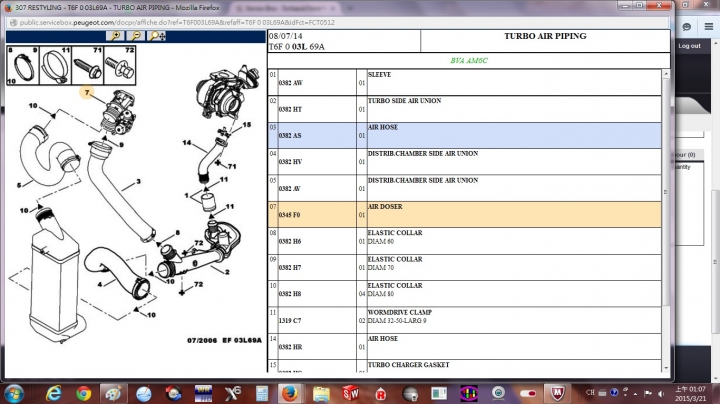The width and height of the screenshot is (720, 404).
Task: Switch to the Firefox taskbar button
Action: [x=289, y=393]
